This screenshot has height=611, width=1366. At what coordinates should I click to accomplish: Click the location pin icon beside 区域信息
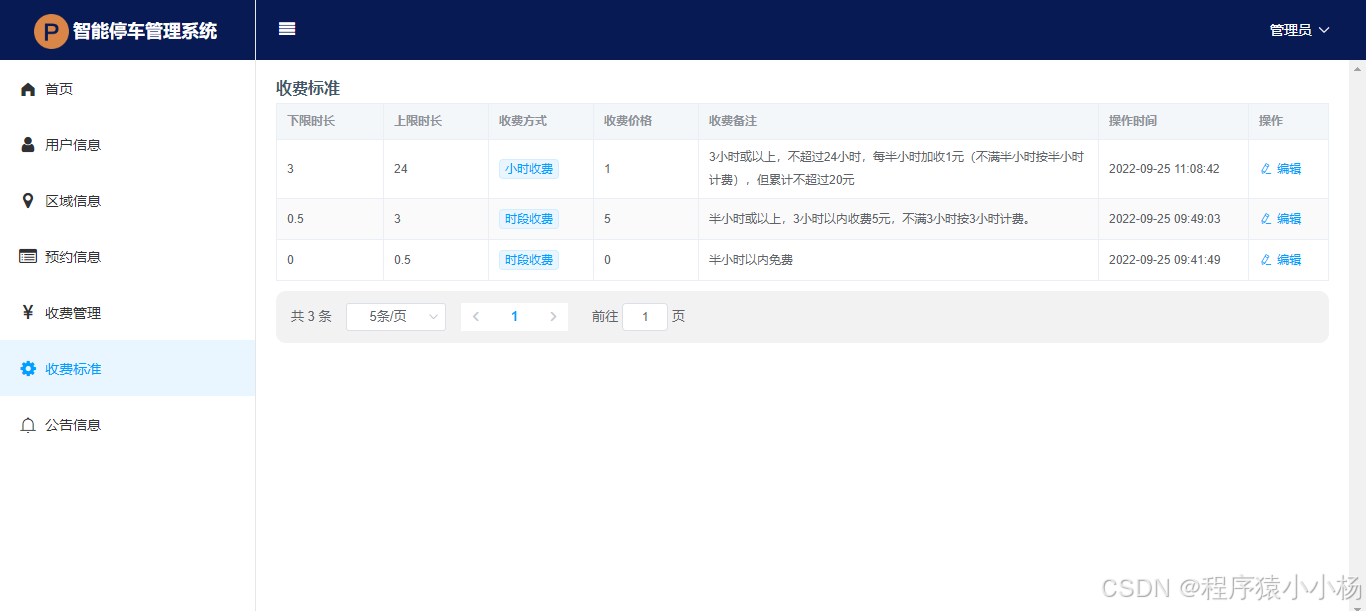point(28,201)
